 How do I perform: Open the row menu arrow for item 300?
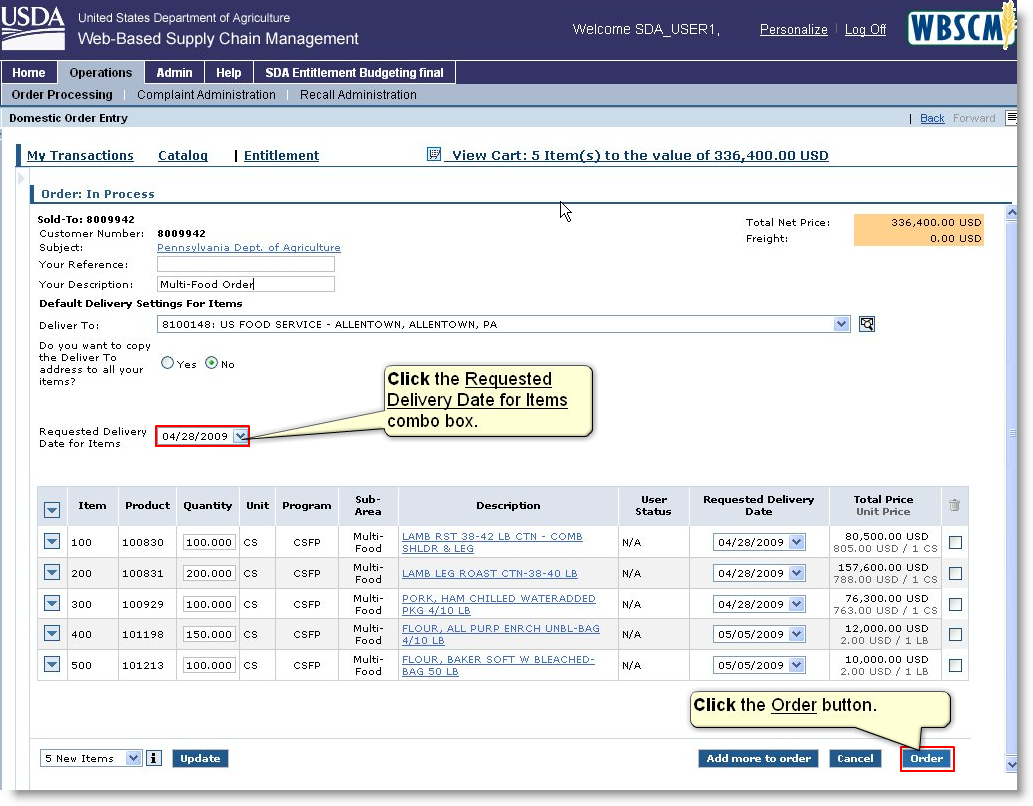pyautogui.click(x=52, y=604)
